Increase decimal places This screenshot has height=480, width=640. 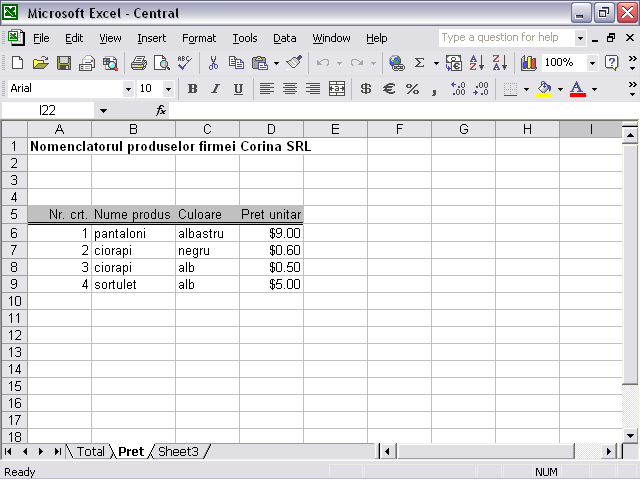tap(458, 89)
